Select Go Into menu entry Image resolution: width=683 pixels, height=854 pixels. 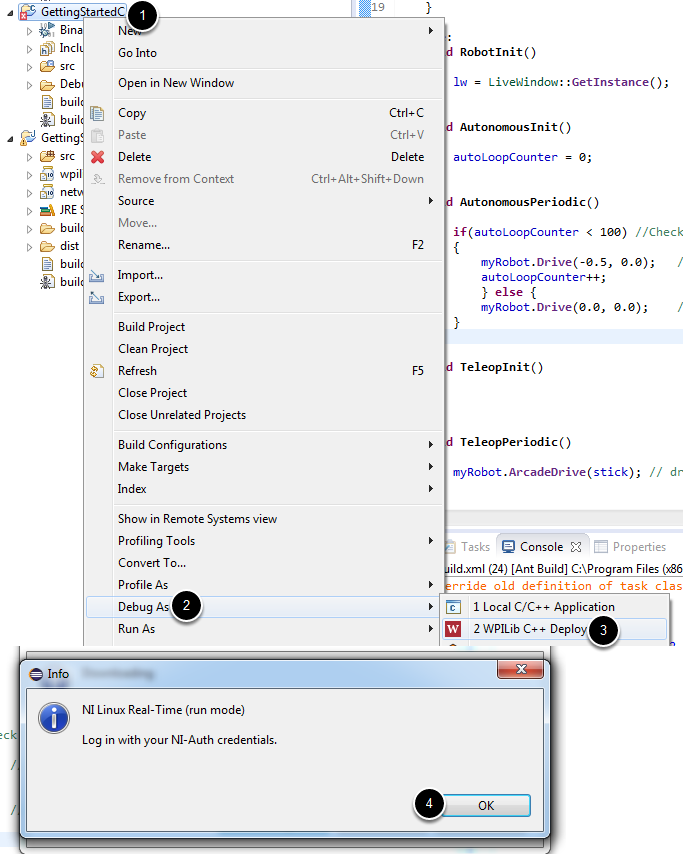264,53
